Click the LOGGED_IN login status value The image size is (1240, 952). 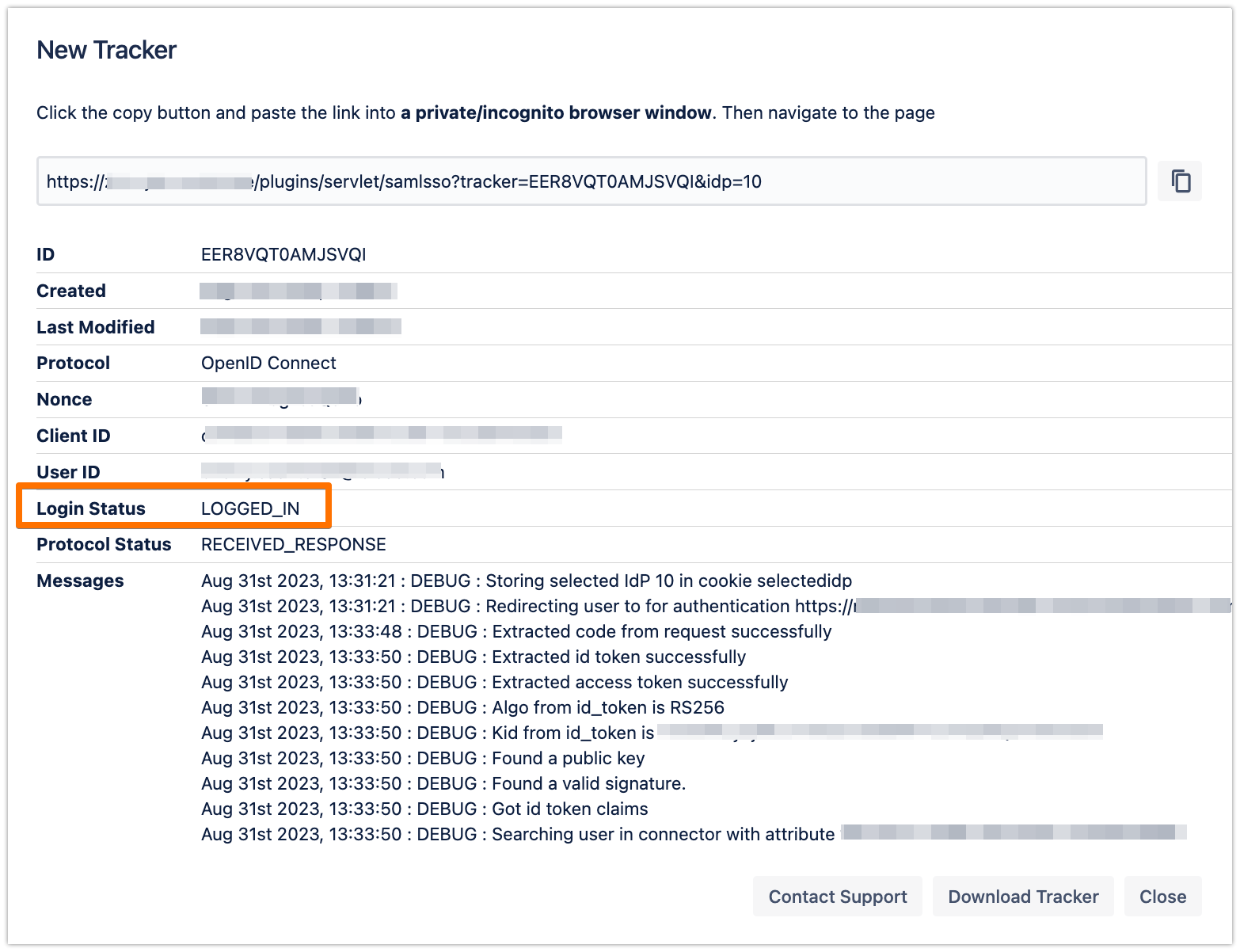click(250, 508)
